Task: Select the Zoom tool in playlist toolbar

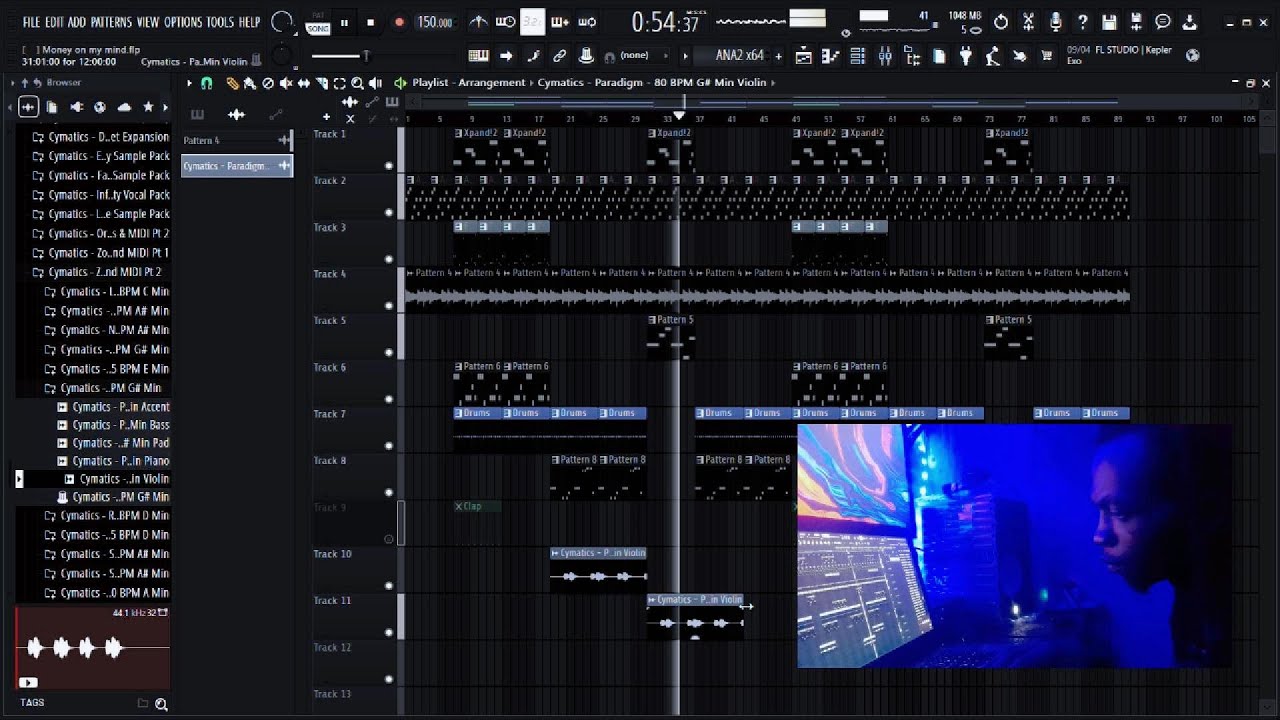Action: (x=357, y=83)
